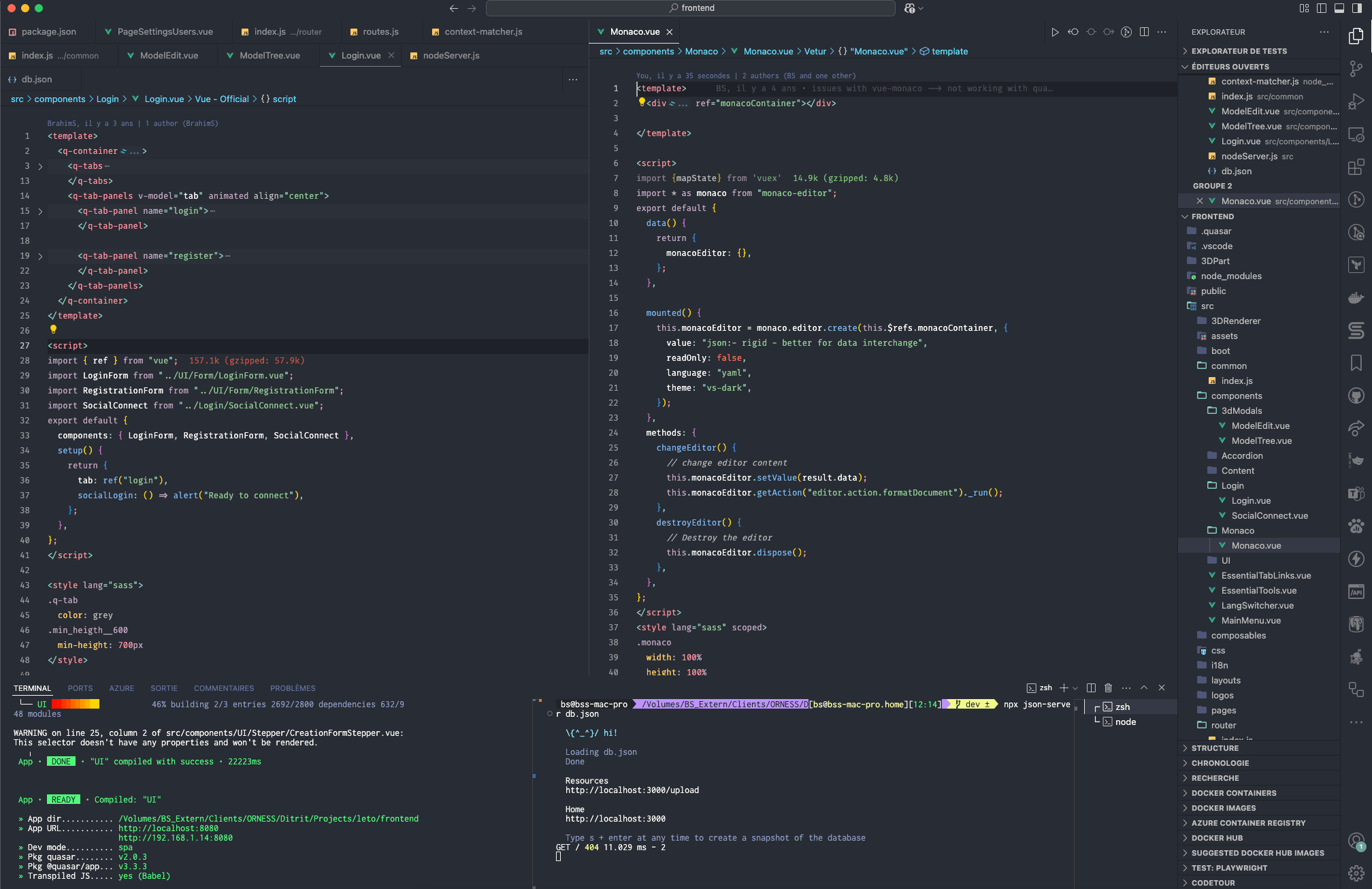Open the 3DRenderer folder in explorer
Image resolution: width=1372 pixels, height=889 pixels.
pos(1235,321)
